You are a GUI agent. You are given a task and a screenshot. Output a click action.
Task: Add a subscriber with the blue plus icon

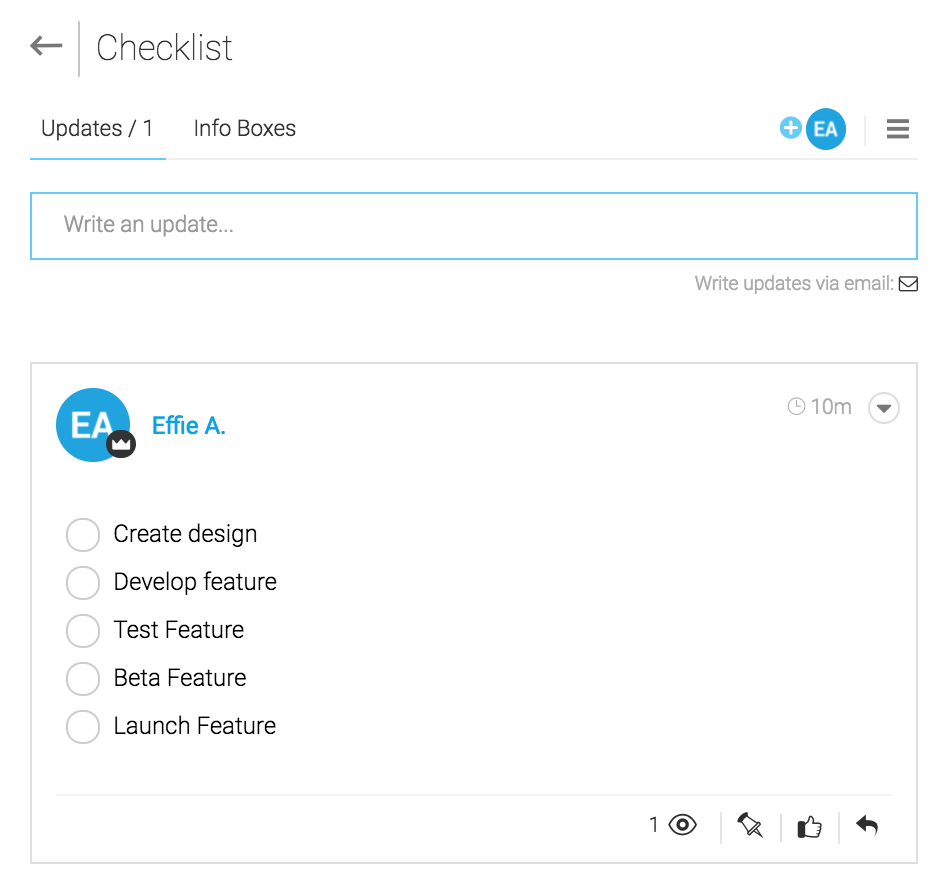(790, 128)
